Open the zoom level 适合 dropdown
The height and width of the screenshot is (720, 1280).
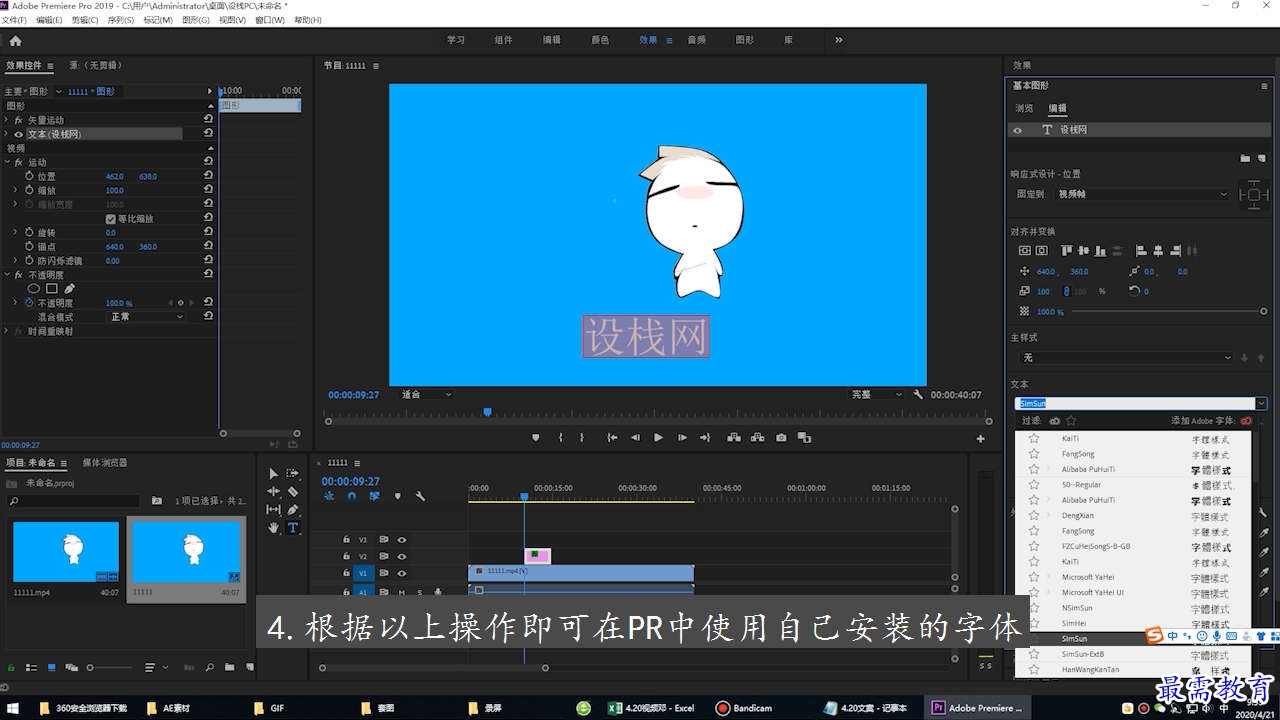427,395
